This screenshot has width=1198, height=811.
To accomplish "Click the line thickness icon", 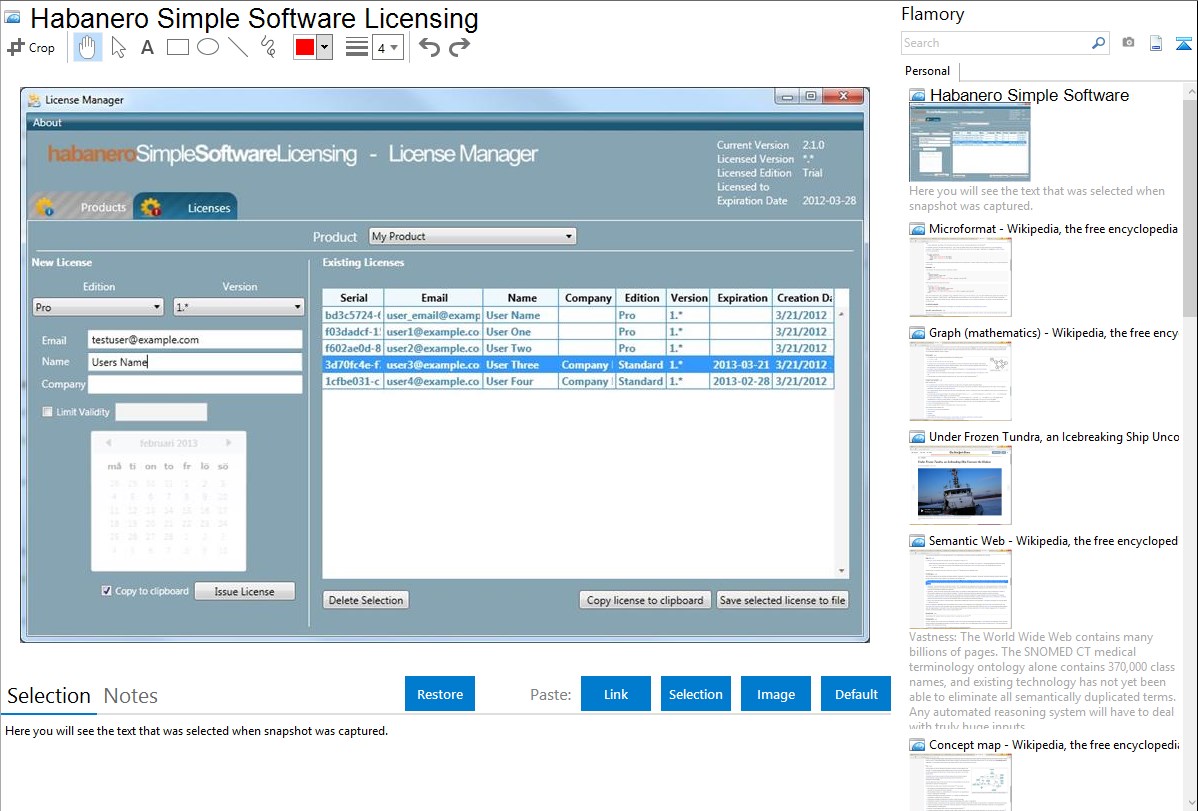I will pyautogui.click(x=356, y=47).
